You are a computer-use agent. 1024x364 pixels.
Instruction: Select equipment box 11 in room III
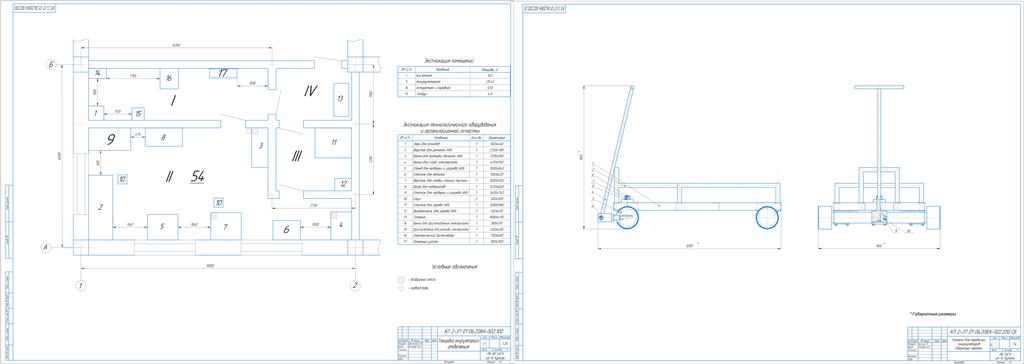click(332, 142)
